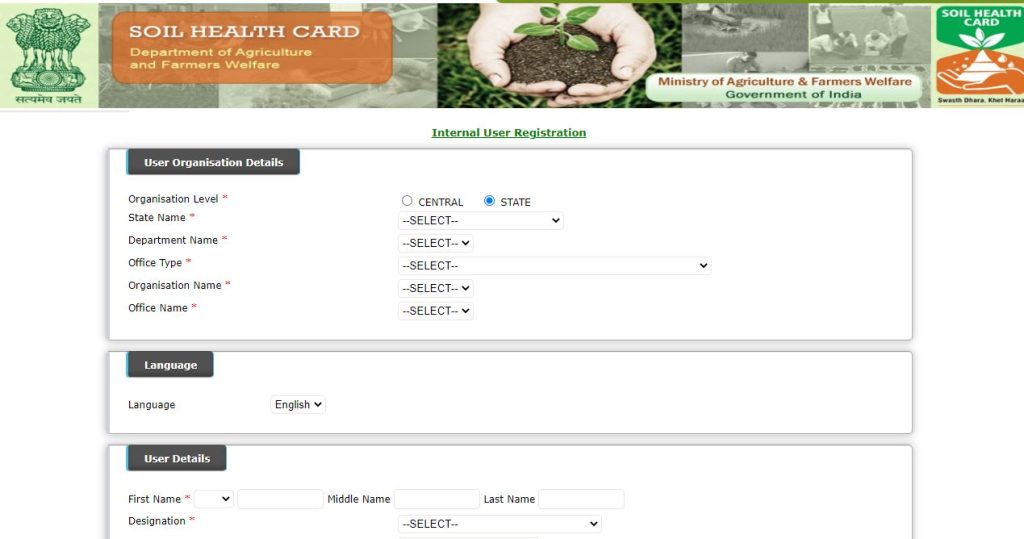Click the Language section header
This screenshot has height=539, width=1024.
click(170, 365)
